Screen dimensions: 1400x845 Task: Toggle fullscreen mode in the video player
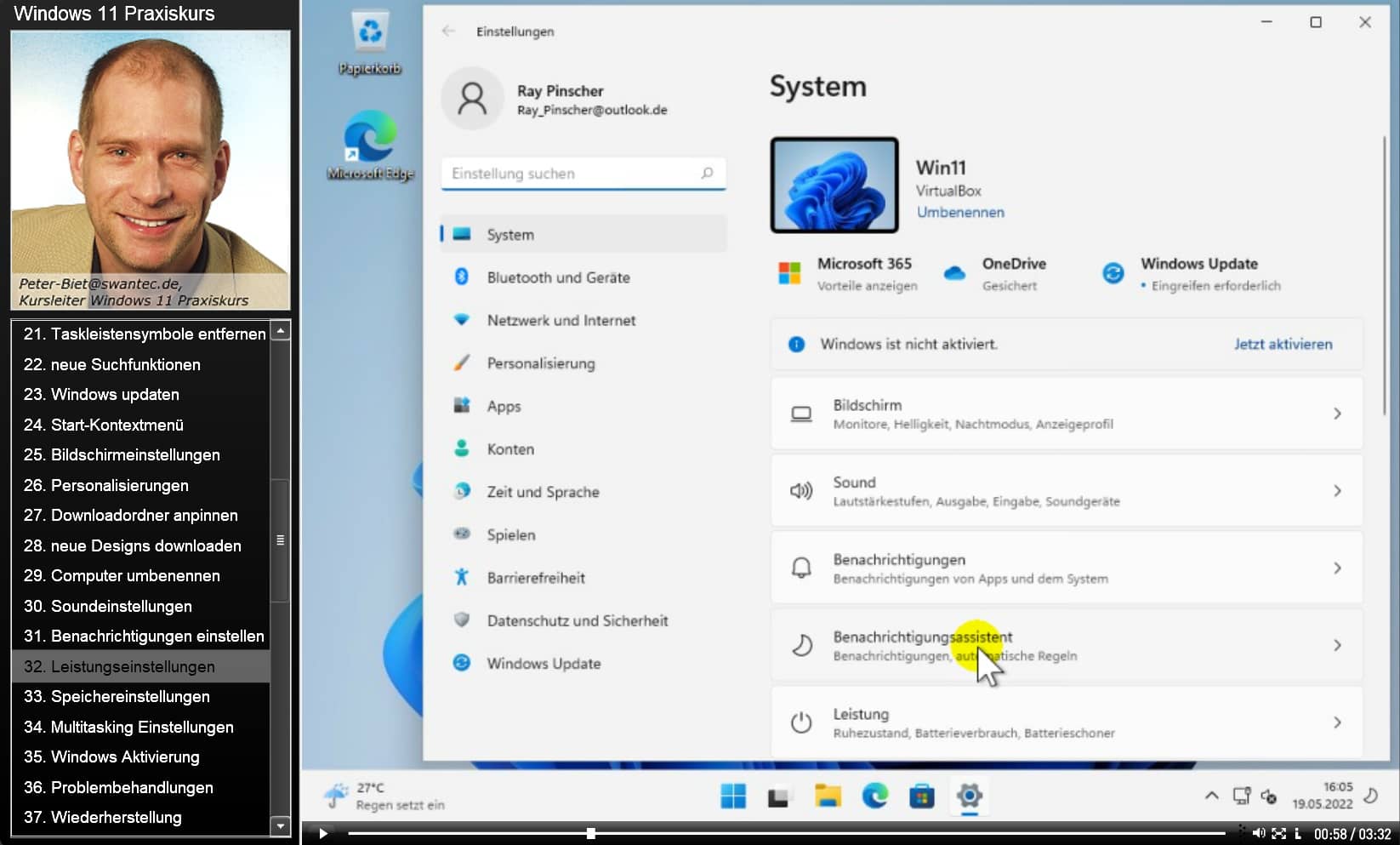click(x=1278, y=834)
